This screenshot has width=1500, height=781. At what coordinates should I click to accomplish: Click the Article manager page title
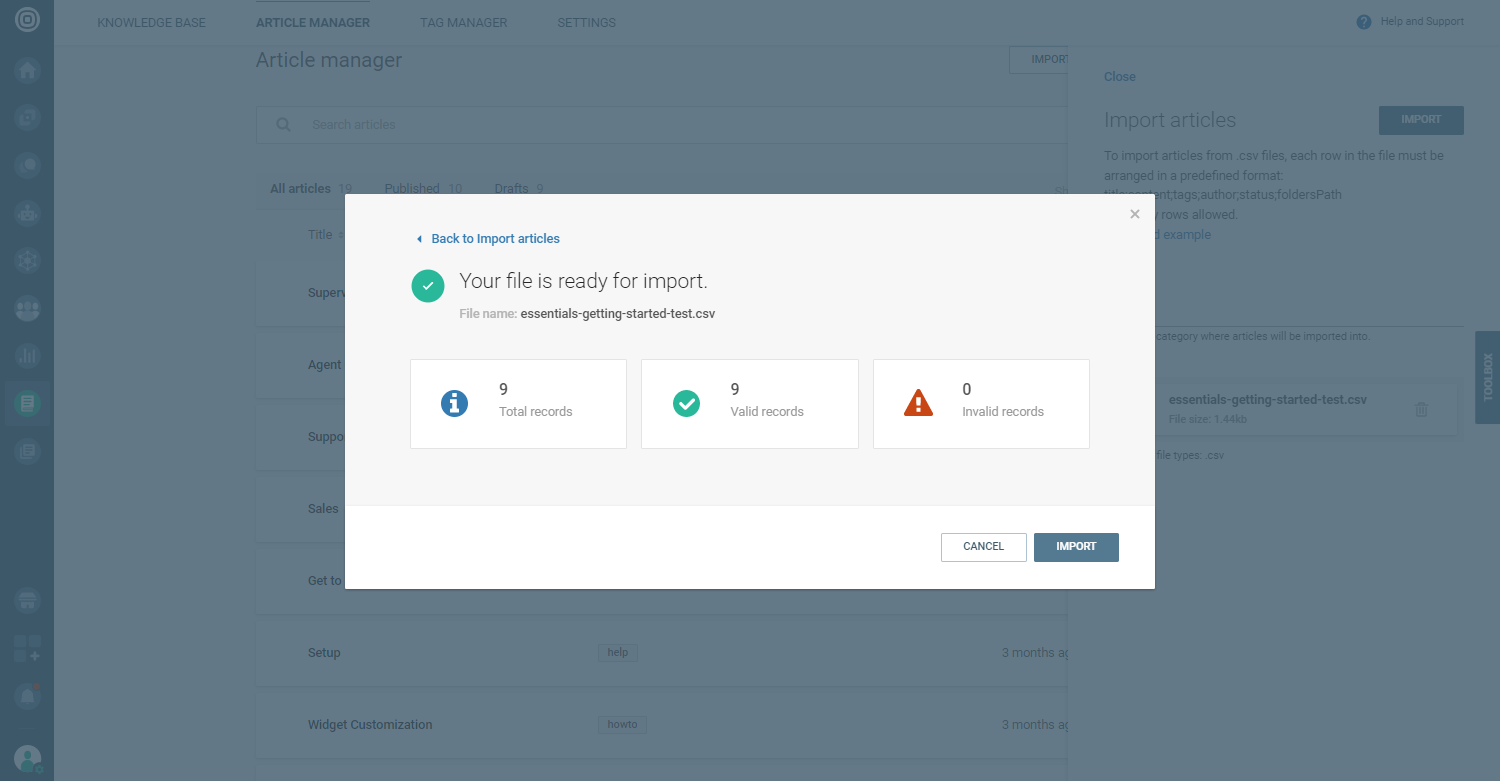click(329, 60)
